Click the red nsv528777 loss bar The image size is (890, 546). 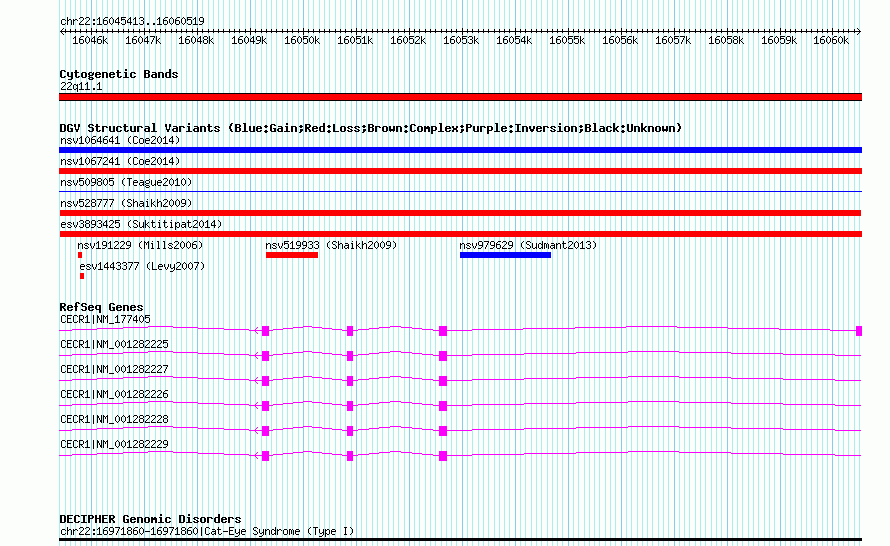click(x=460, y=213)
